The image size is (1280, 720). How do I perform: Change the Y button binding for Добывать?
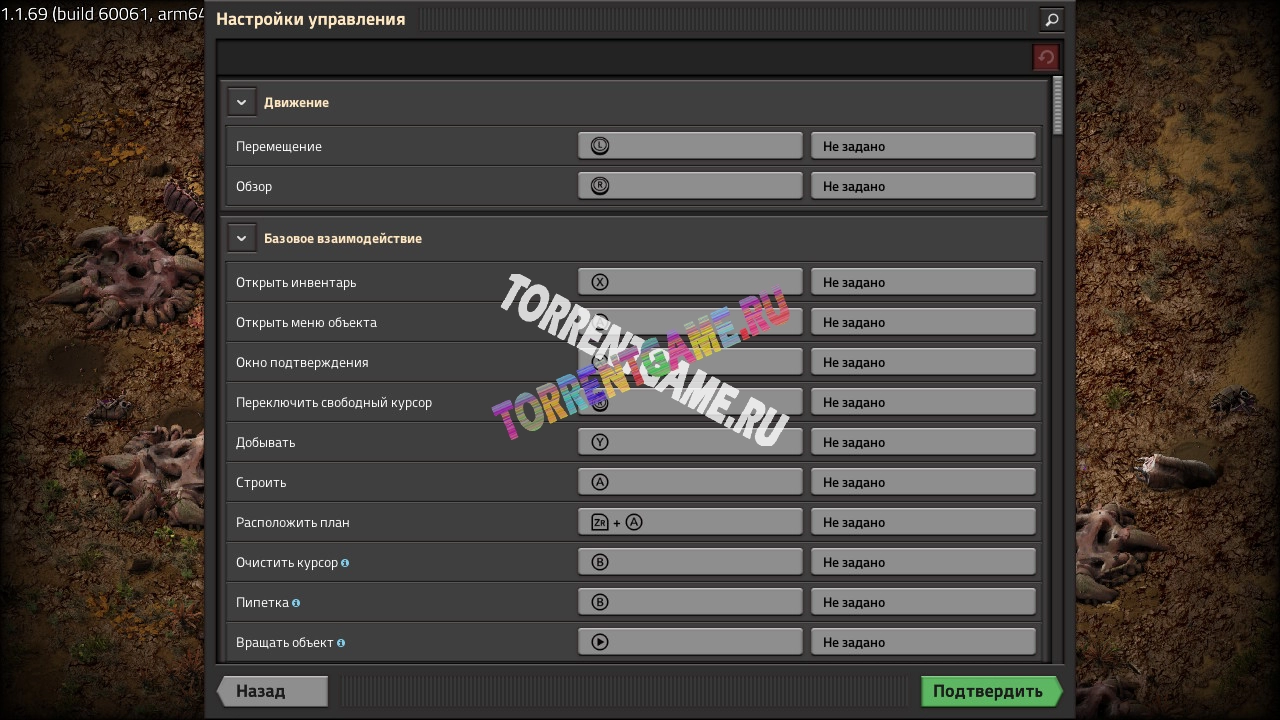(x=690, y=442)
